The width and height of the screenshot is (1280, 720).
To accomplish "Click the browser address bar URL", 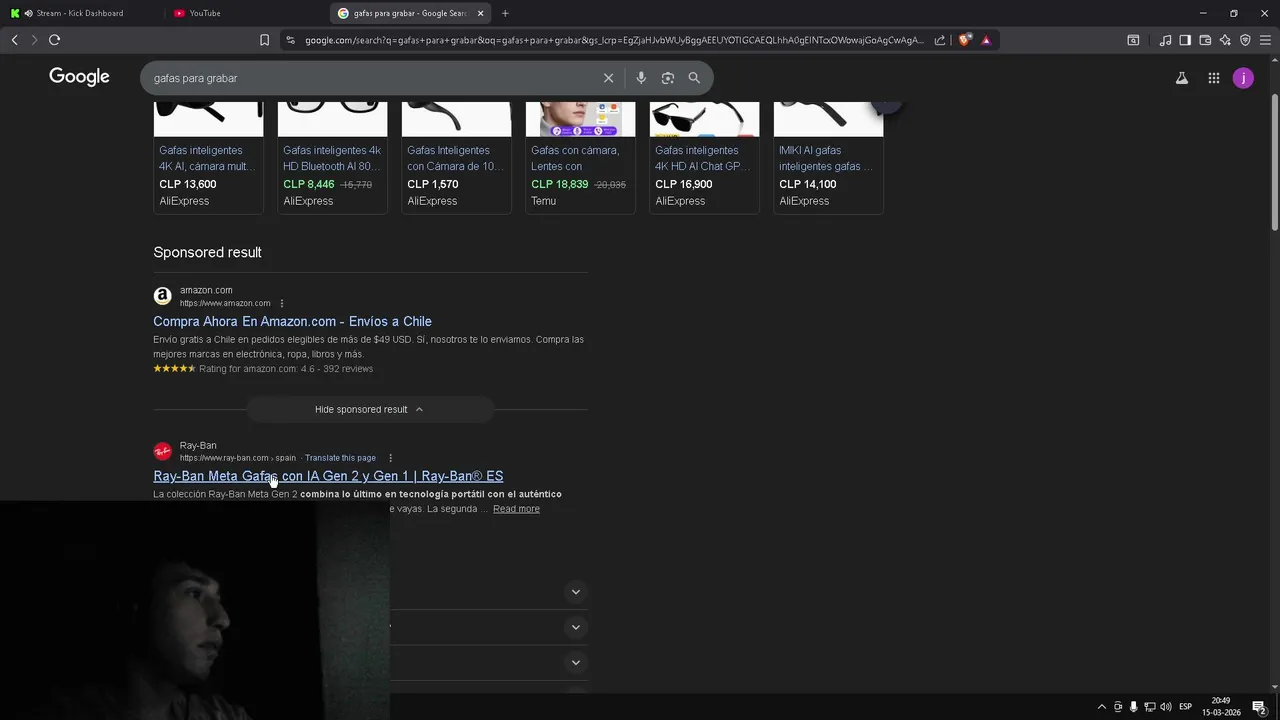I will (x=614, y=40).
